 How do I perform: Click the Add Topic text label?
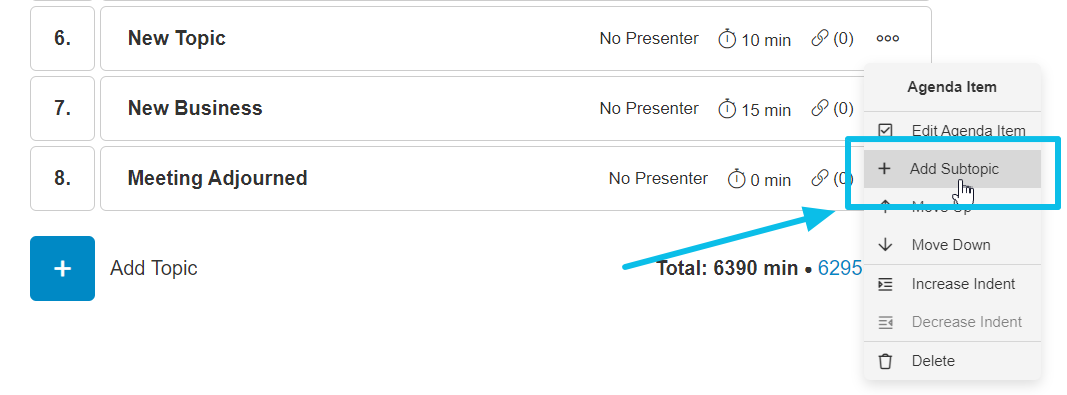[x=154, y=268]
